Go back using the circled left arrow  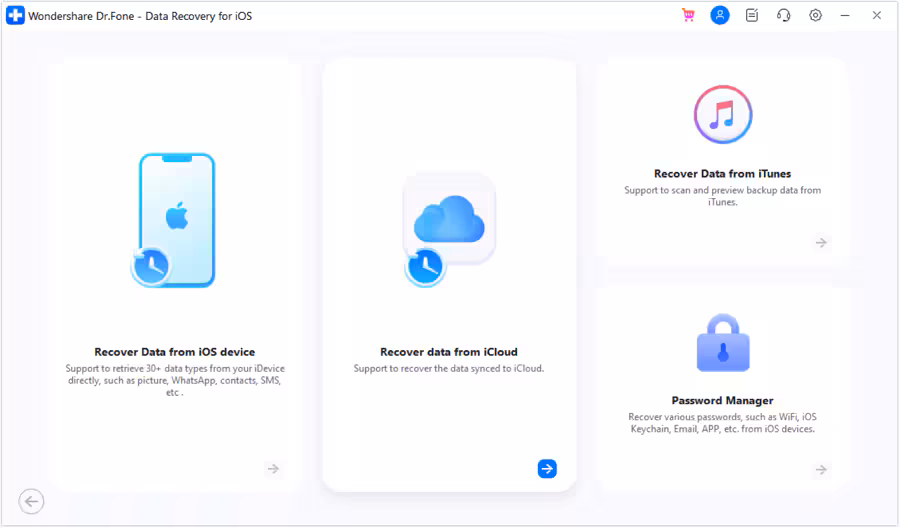(31, 502)
